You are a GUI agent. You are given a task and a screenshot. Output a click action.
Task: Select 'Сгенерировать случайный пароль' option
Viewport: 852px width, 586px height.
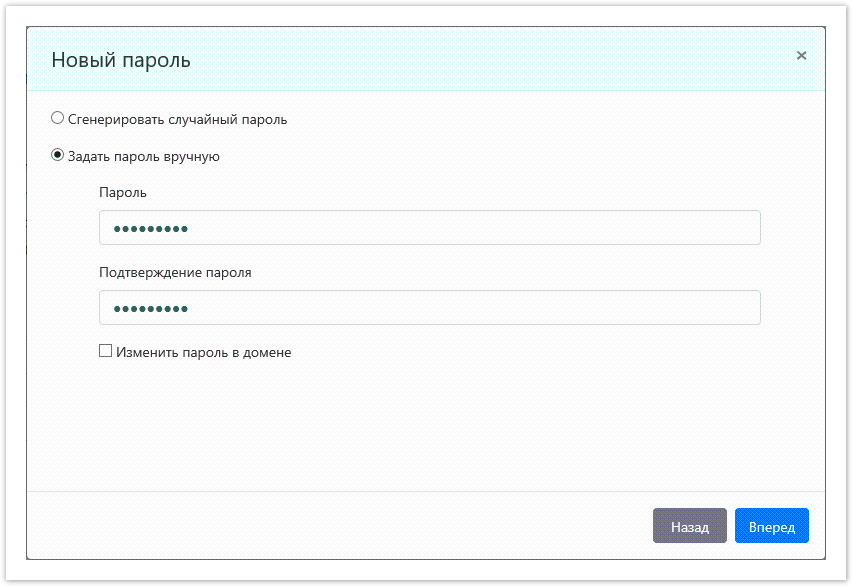[x=57, y=117]
